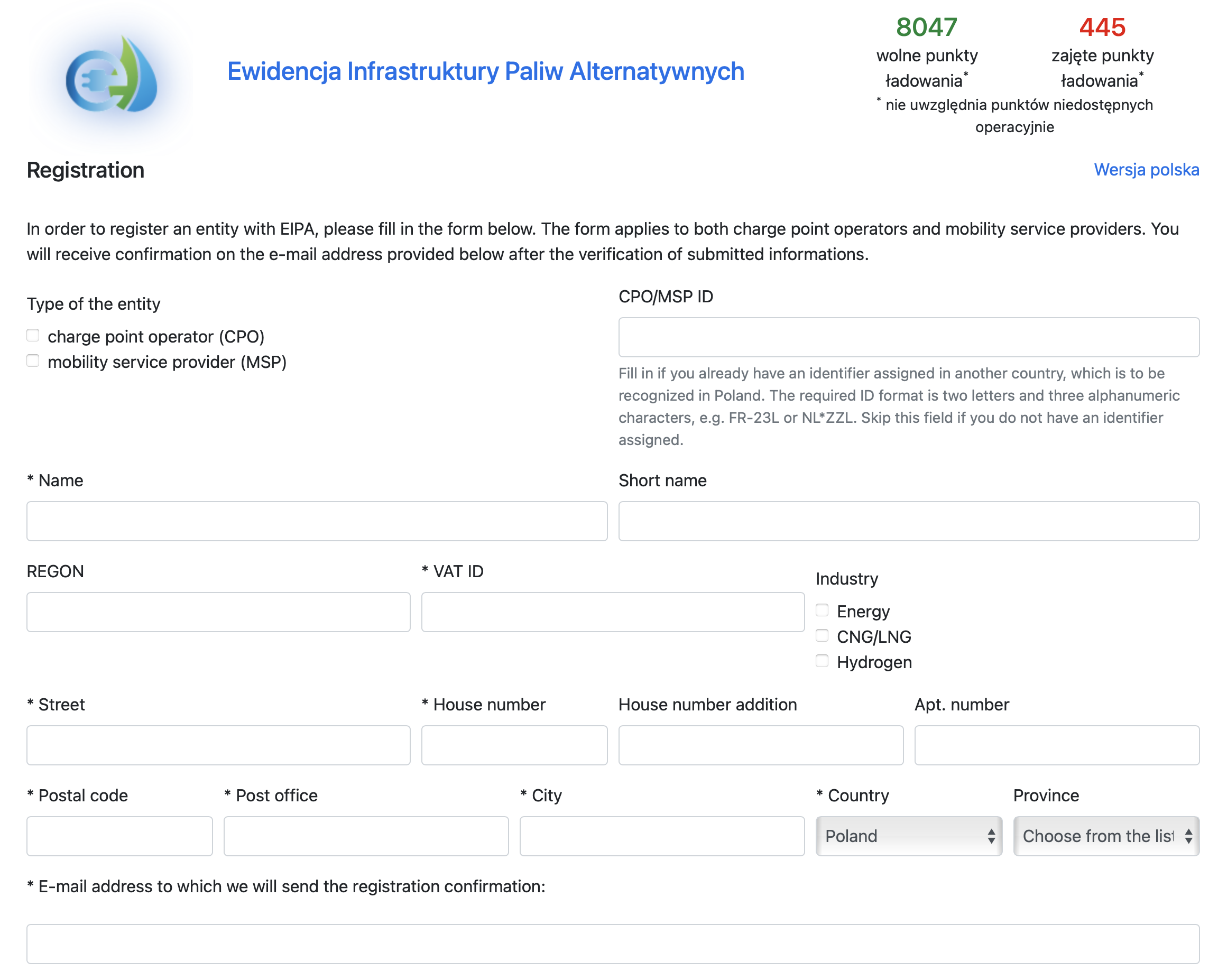This screenshot has height=980, width=1218.
Task: Click the registration confirmation e-mail field
Action: pos(612,944)
